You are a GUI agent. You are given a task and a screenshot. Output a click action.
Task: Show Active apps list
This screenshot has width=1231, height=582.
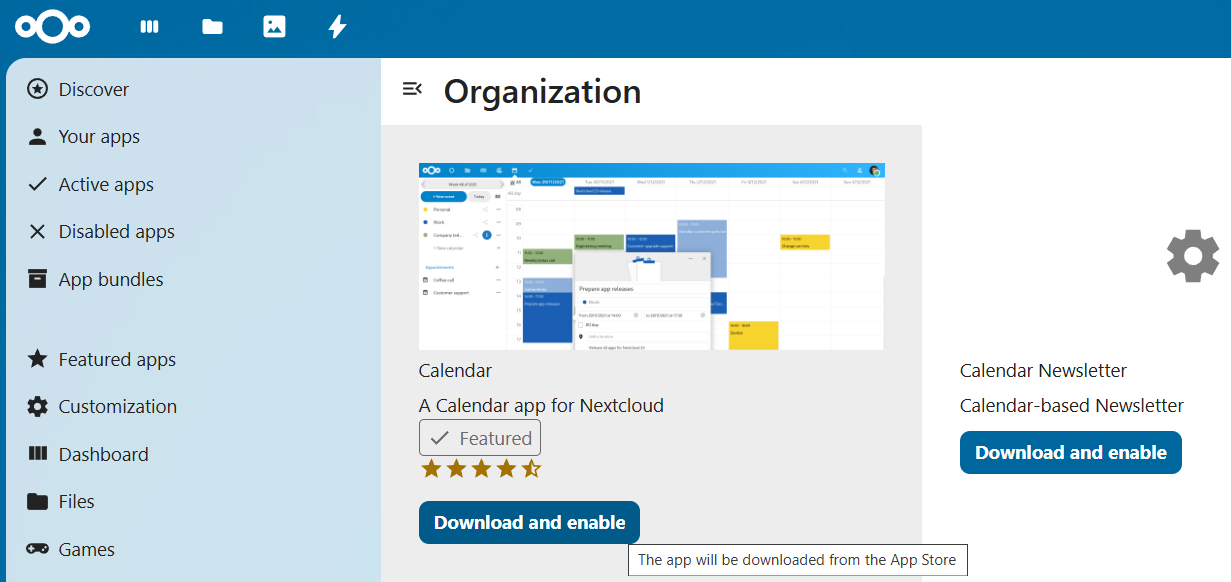[x=106, y=185]
